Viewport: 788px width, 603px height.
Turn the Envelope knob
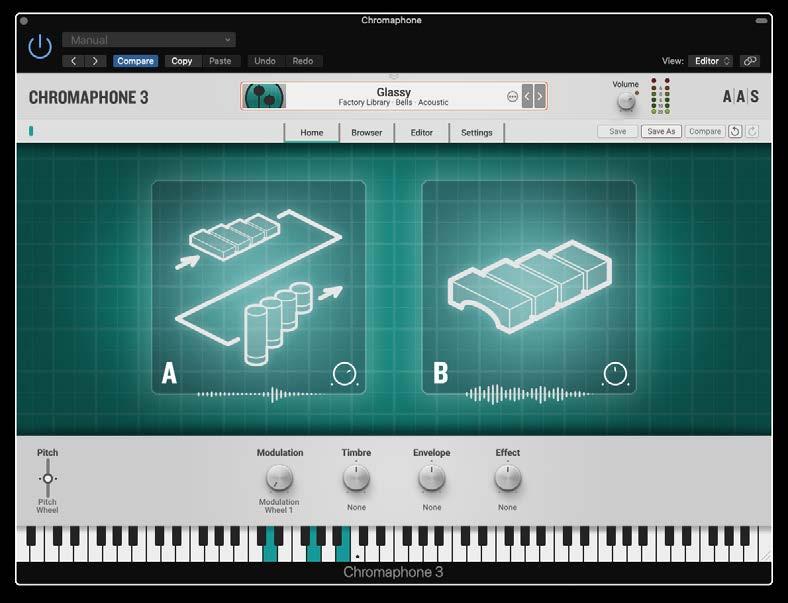tap(432, 478)
